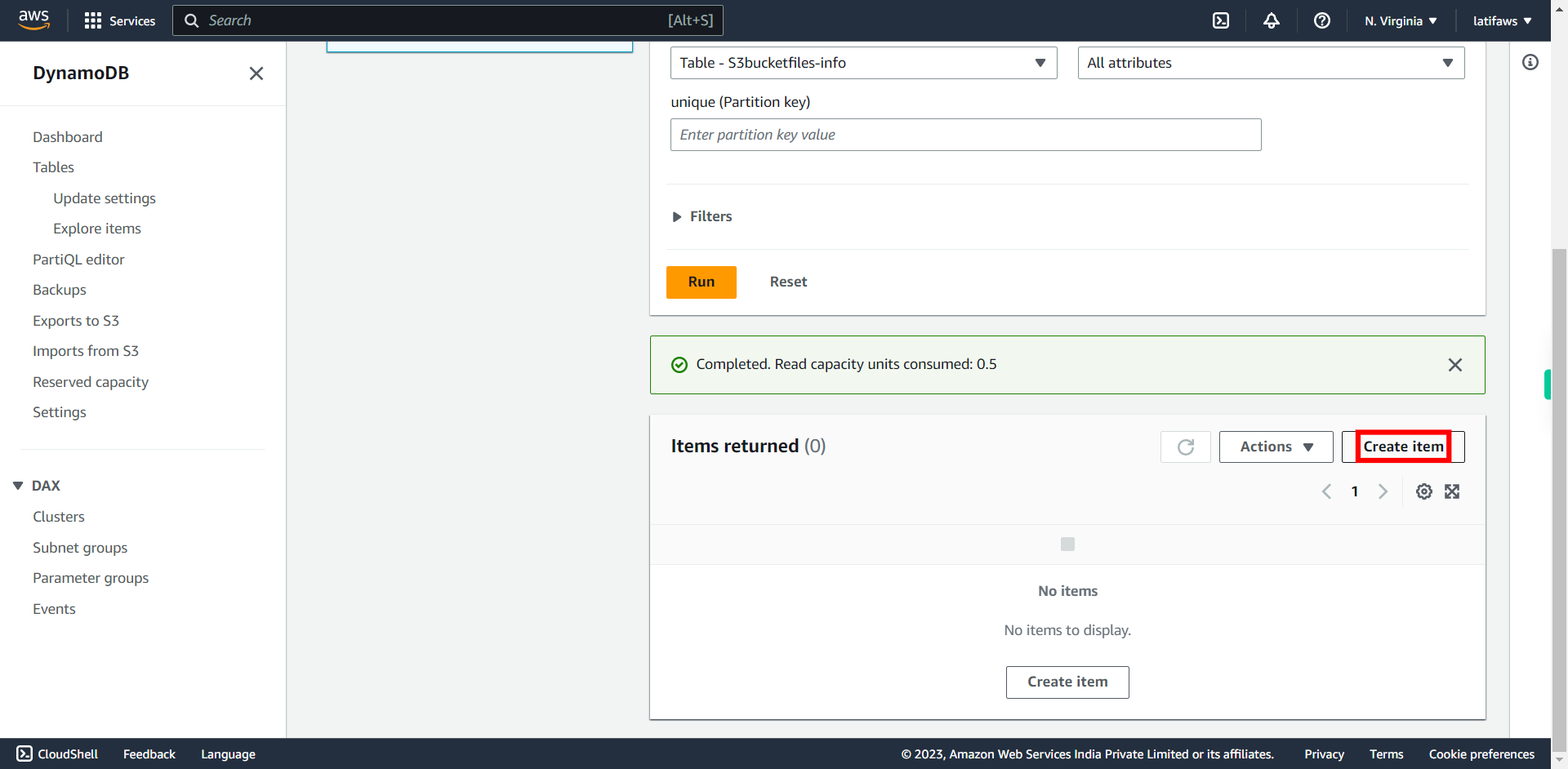Open the All attributes projection dropdown
The height and width of the screenshot is (769, 1568).
tap(1272, 63)
